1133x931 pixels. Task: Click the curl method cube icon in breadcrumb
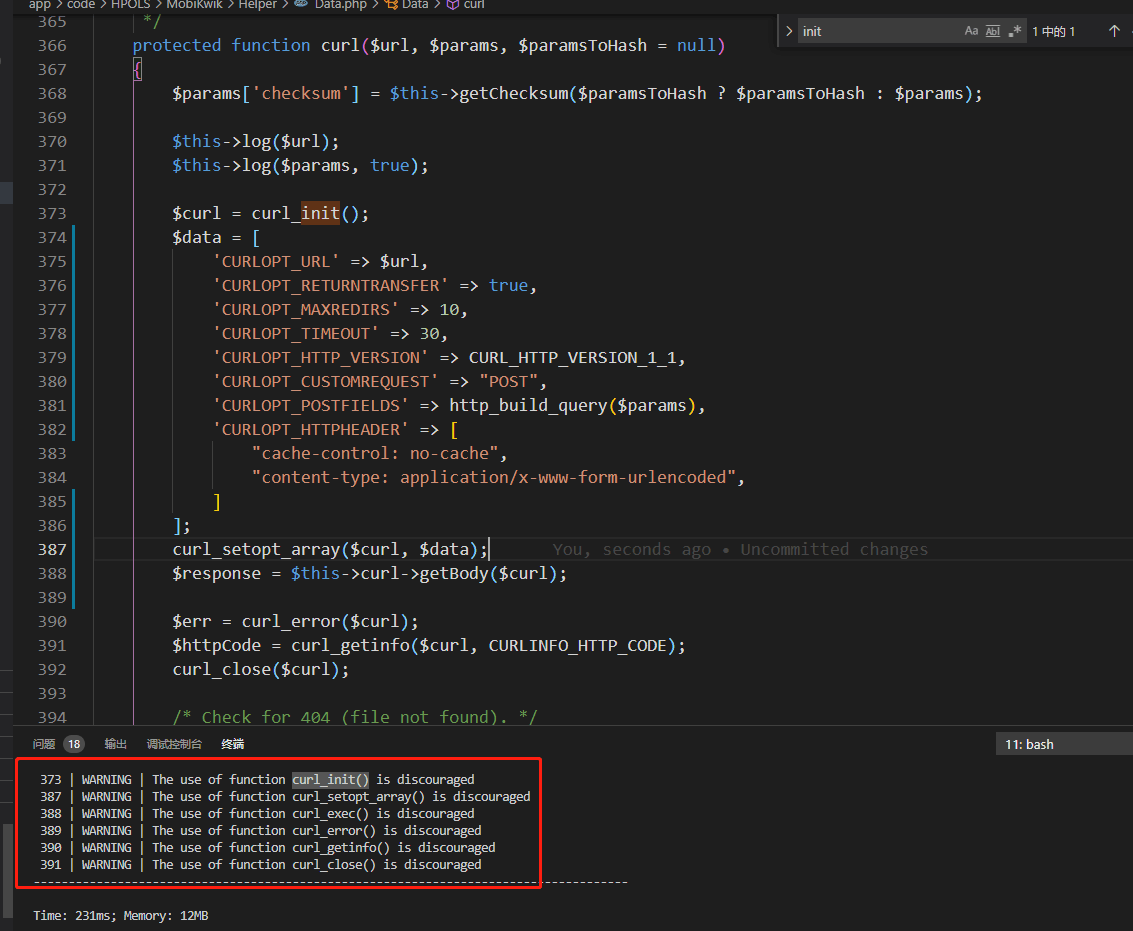[453, 5]
